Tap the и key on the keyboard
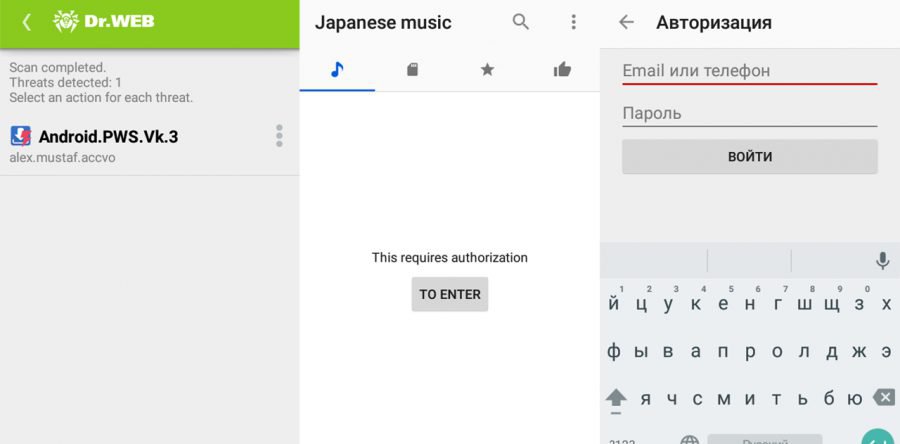 (x=750, y=399)
